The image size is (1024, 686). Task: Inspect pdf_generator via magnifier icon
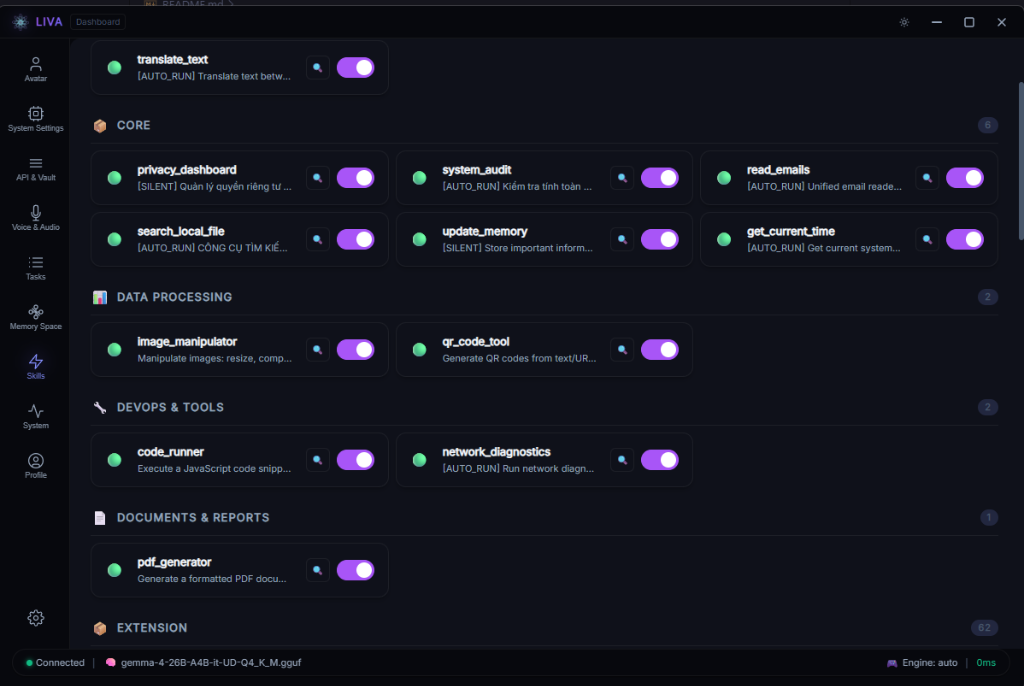point(317,570)
